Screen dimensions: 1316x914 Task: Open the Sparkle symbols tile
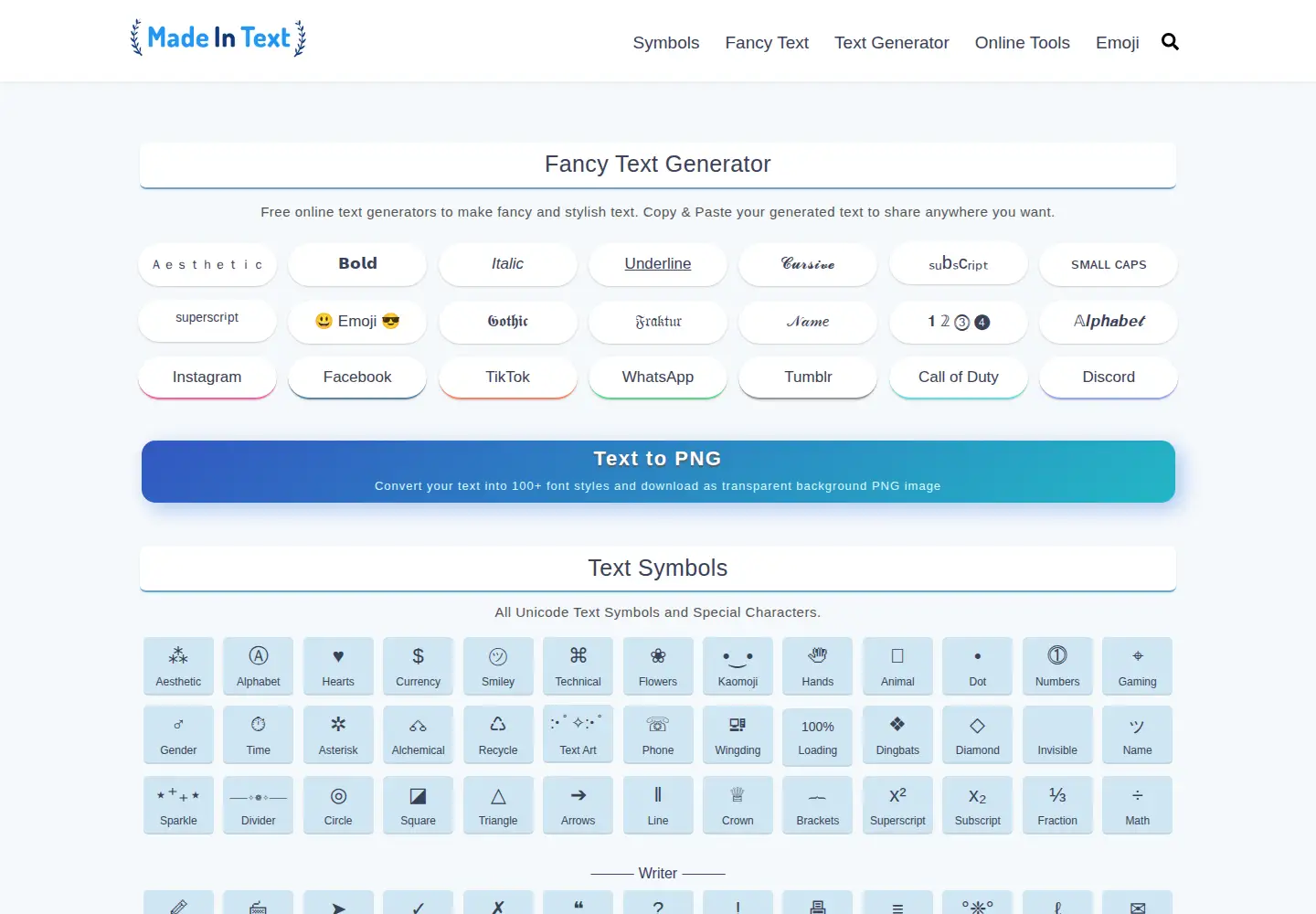point(178,805)
